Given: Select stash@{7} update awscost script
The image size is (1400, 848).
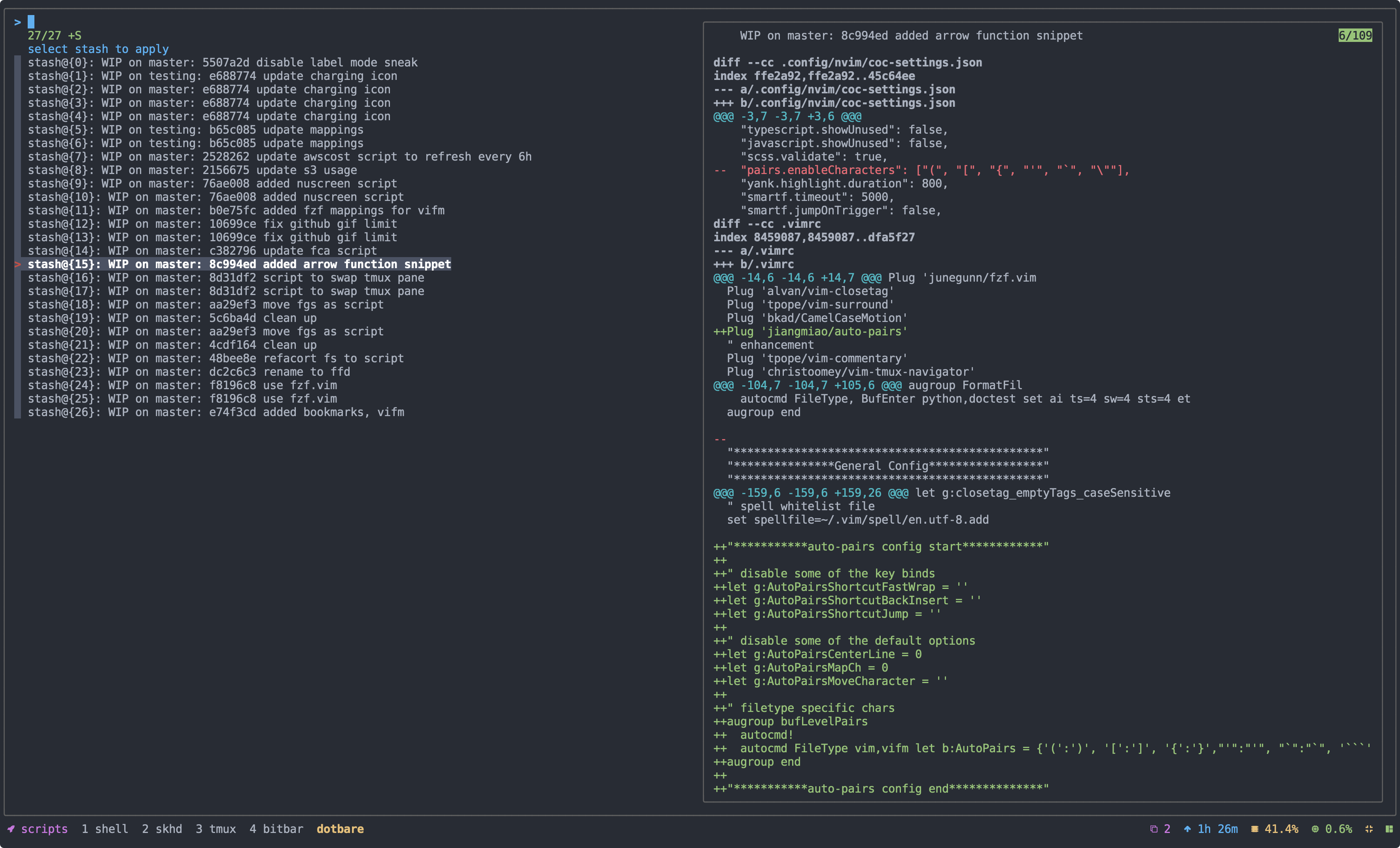Looking at the screenshot, I should [280, 157].
